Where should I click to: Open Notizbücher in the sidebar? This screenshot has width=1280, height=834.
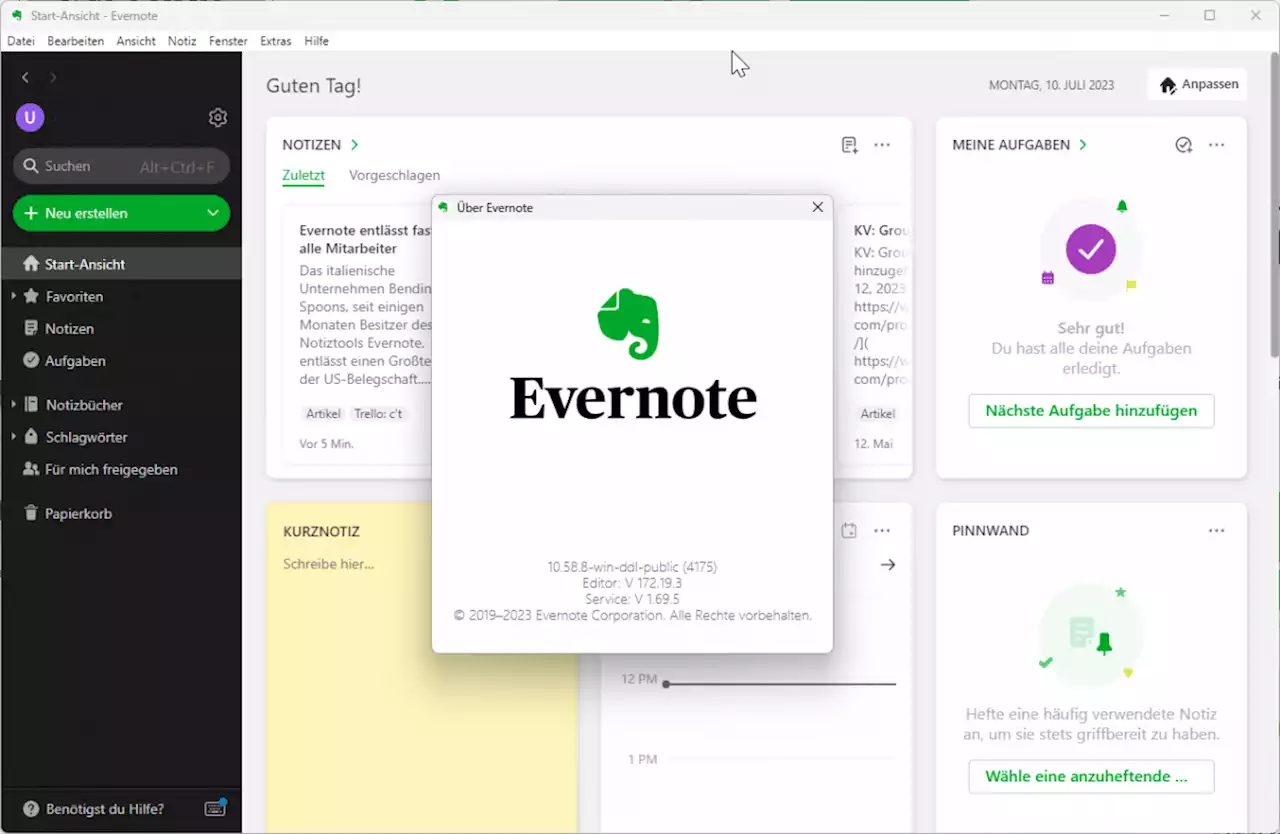click(84, 405)
